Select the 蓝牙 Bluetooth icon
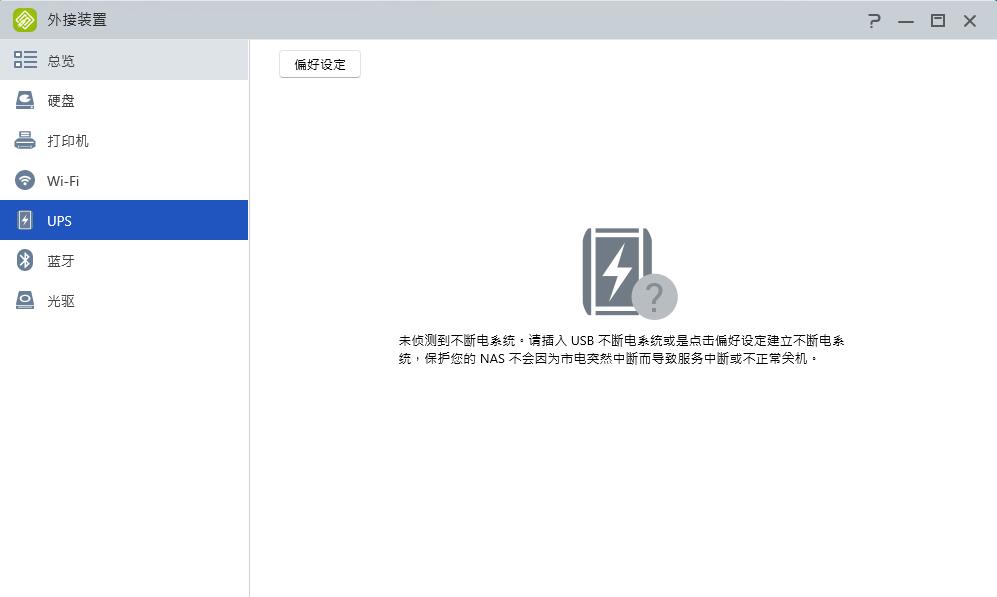 pos(24,260)
